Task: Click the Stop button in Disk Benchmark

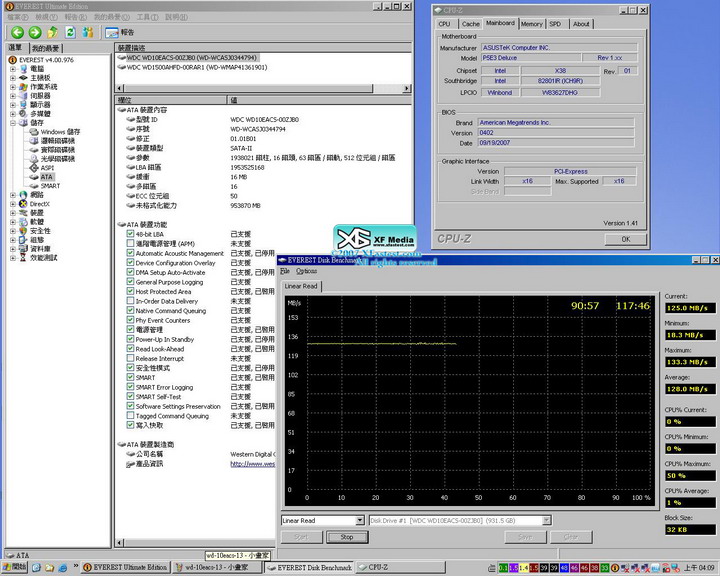Action: pyautogui.click(x=347, y=537)
